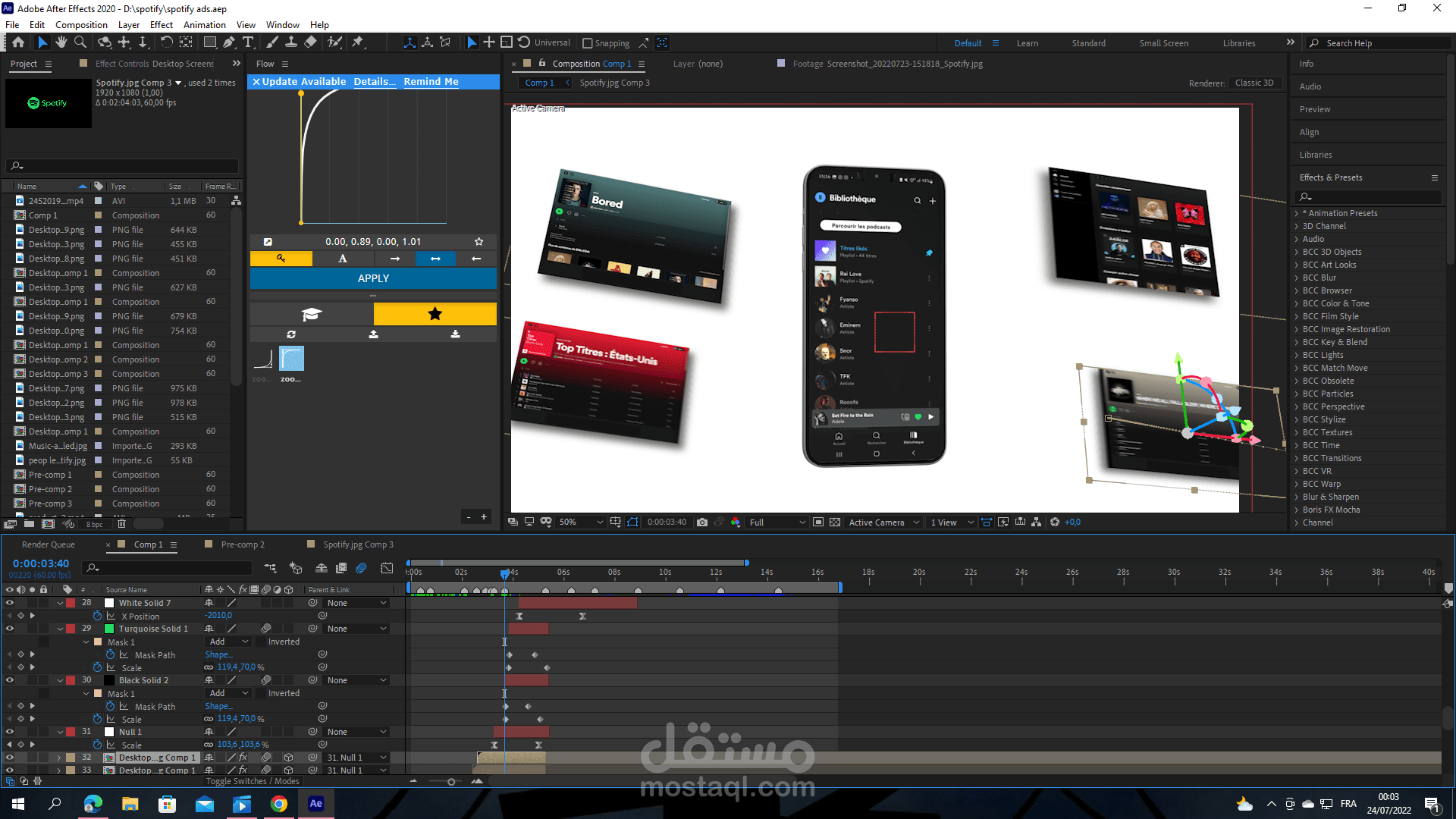Click the red label swatch of Turquoise Solid 1

pyautogui.click(x=71, y=629)
